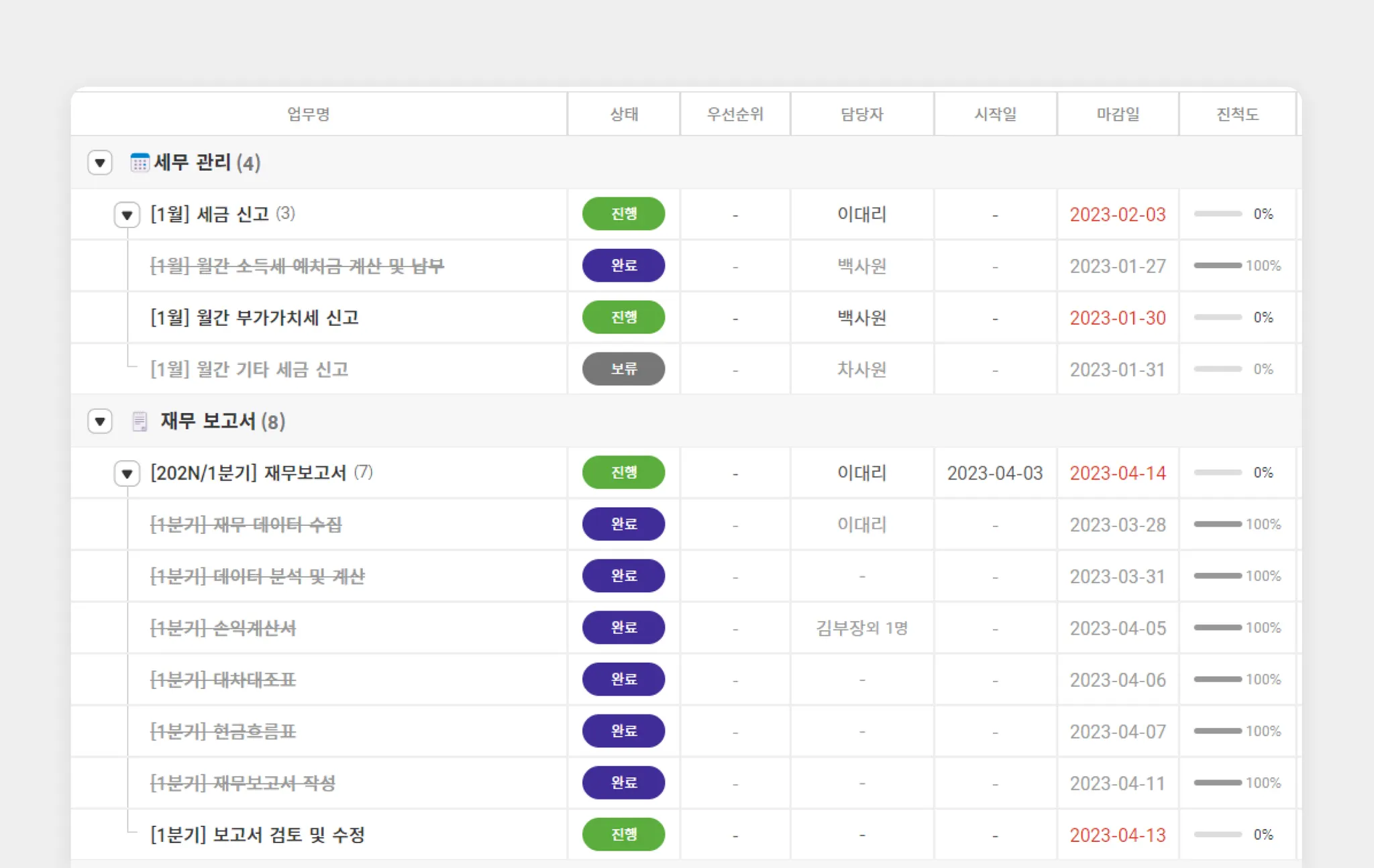Collapse the [1월] 세금 신고 subtasks
The height and width of the screenshot is (868, 1374).
click(x=127, y=215)
